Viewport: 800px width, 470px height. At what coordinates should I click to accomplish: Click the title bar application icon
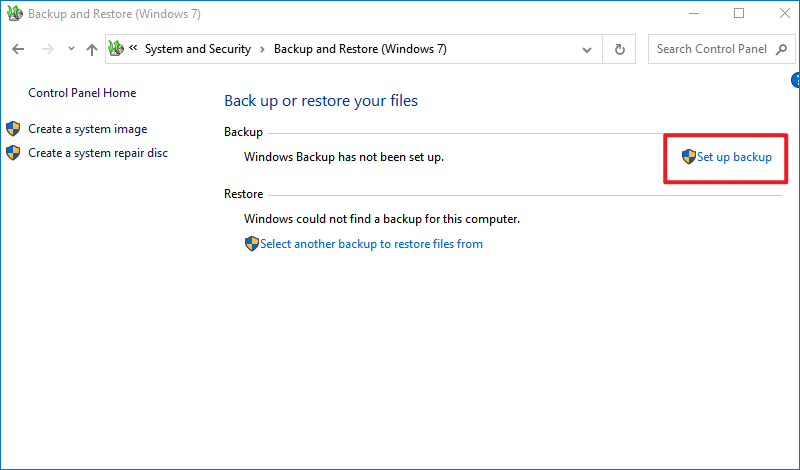14,14
